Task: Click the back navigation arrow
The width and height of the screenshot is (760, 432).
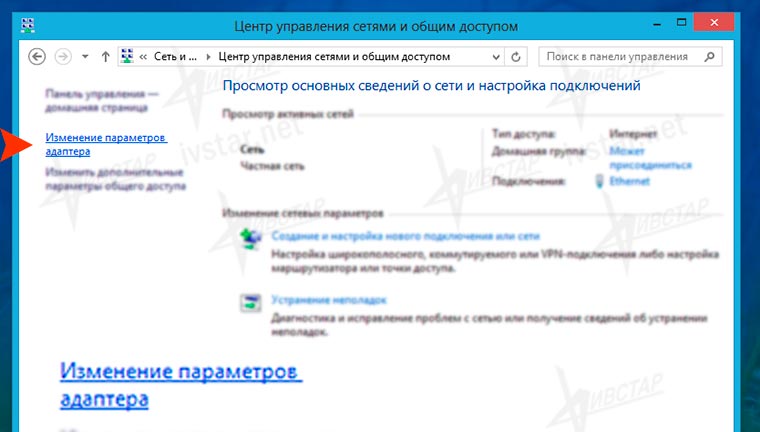Action: click(38, 56)
